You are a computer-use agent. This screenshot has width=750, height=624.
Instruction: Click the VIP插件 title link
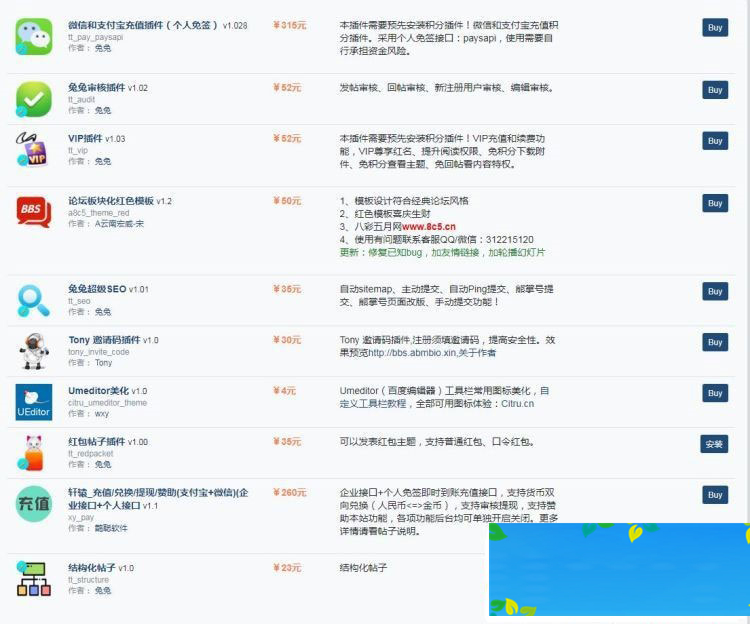pos(85,139)
